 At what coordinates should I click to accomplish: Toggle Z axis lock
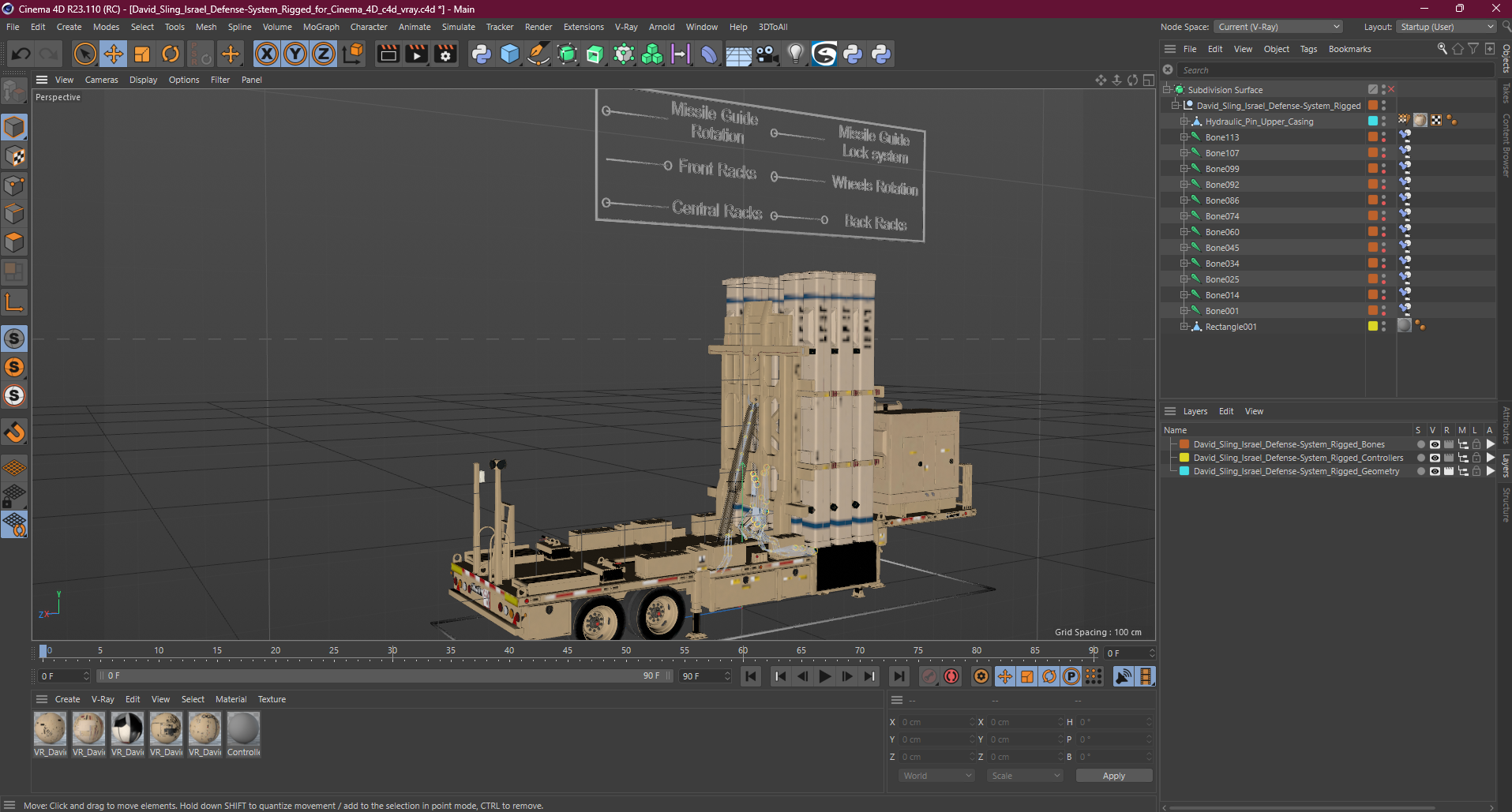click(x=324, y=54)
